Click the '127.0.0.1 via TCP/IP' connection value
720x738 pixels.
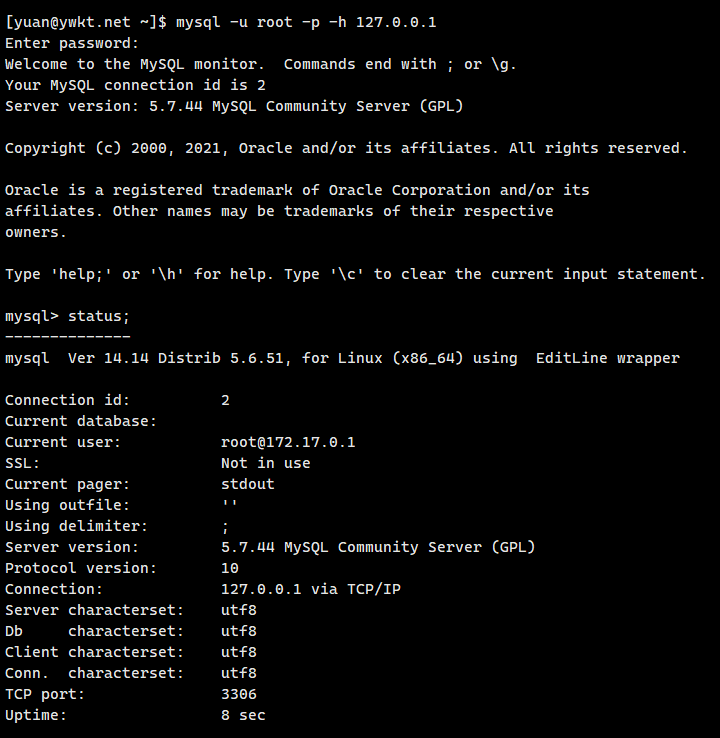[310, 589]
